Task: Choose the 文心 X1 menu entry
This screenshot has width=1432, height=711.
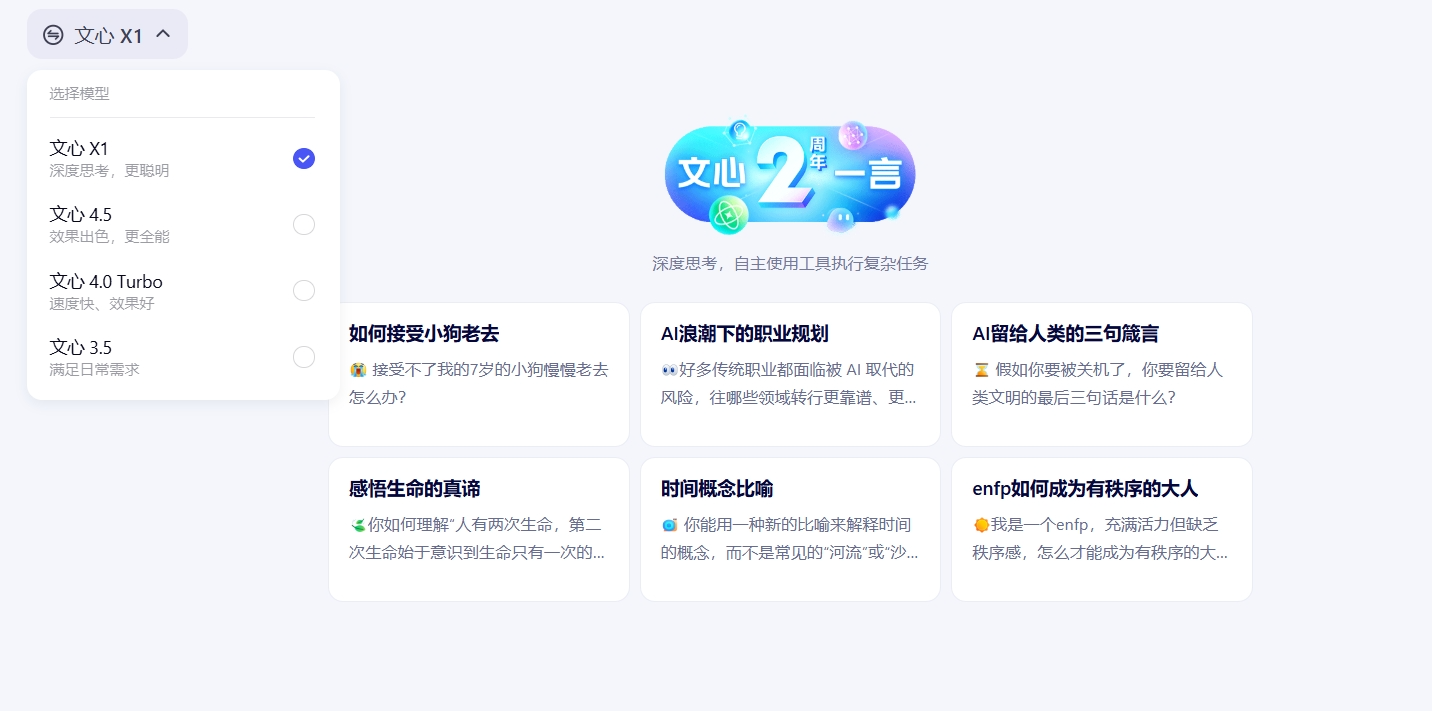Action: pyautogui.click(x=183, y=158)
